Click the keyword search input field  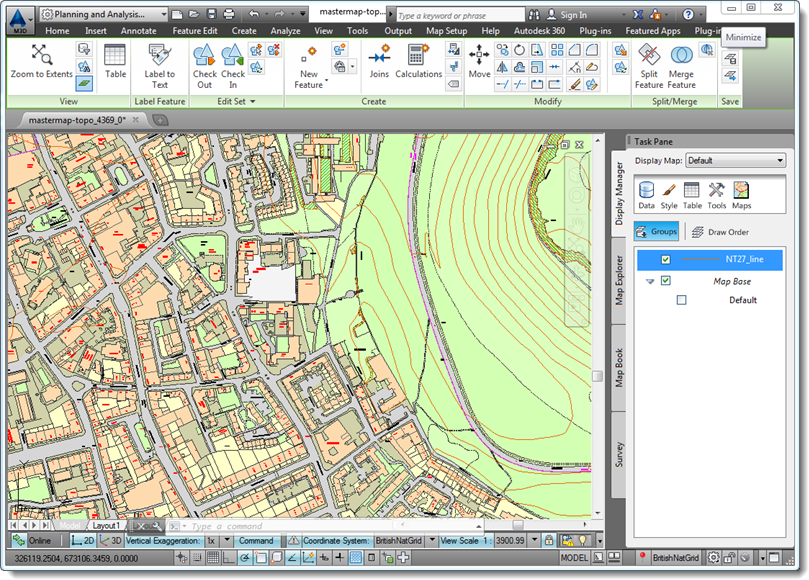460,15
